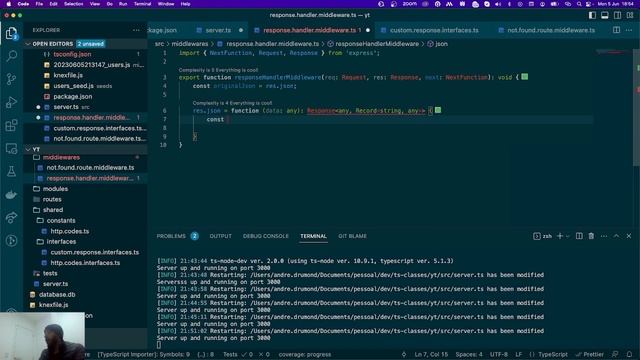Open the Extensions view
Screen dimensions: 640x360
click(x=11, y=125)
